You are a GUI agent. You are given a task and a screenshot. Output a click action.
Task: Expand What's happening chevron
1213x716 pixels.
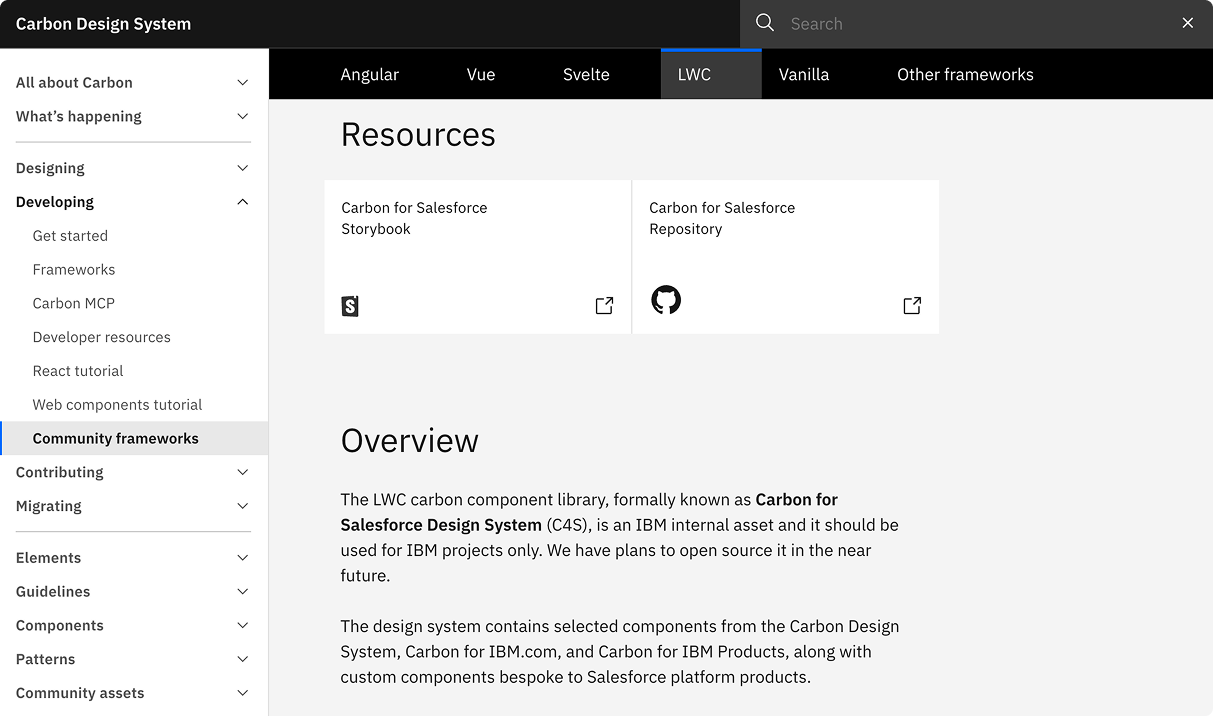(x=242, y=117)
